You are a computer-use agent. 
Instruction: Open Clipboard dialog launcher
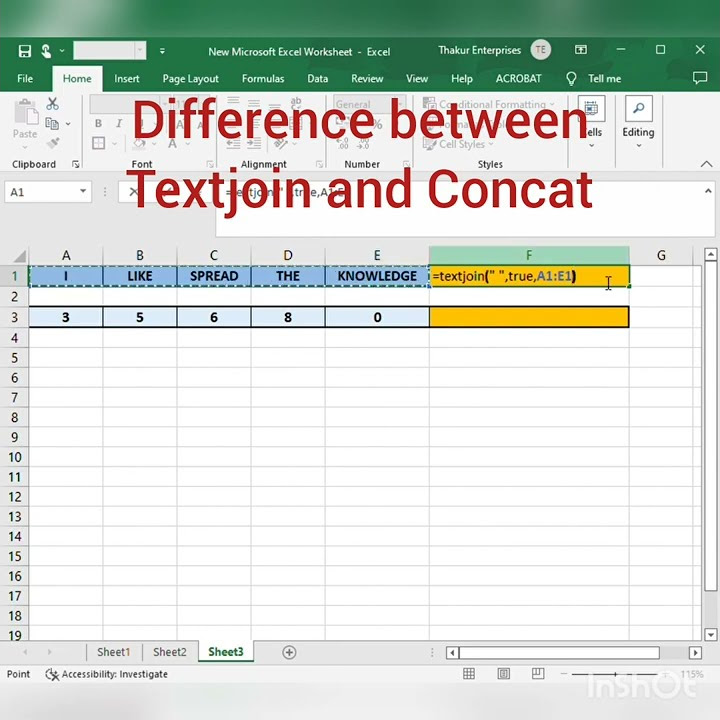pyautogui.click(x=76, y=164)
